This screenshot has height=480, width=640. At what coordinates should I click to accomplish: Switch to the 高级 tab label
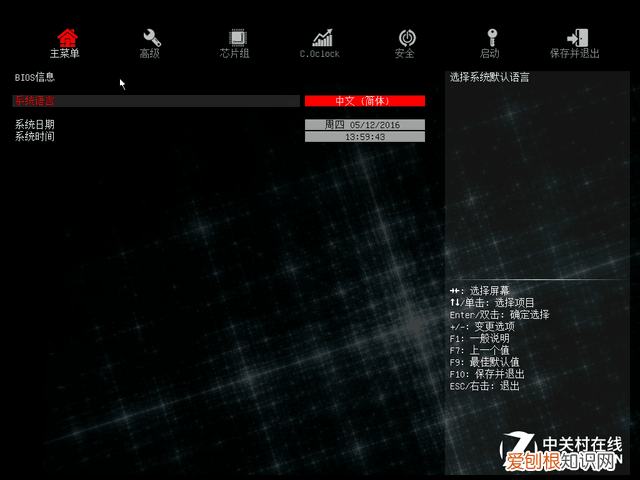coord(150,54)
